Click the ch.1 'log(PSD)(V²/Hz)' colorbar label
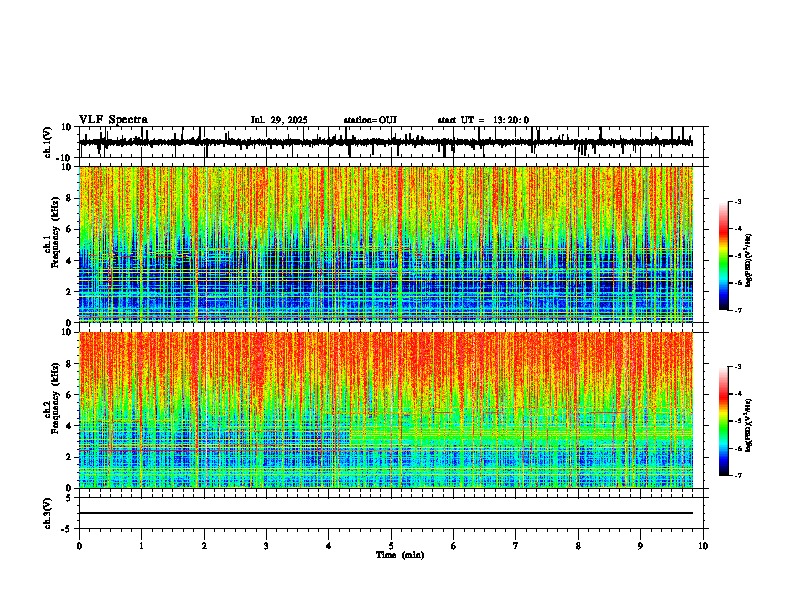The height and width of the screenshot is (612, 792). tap(748, 260)
